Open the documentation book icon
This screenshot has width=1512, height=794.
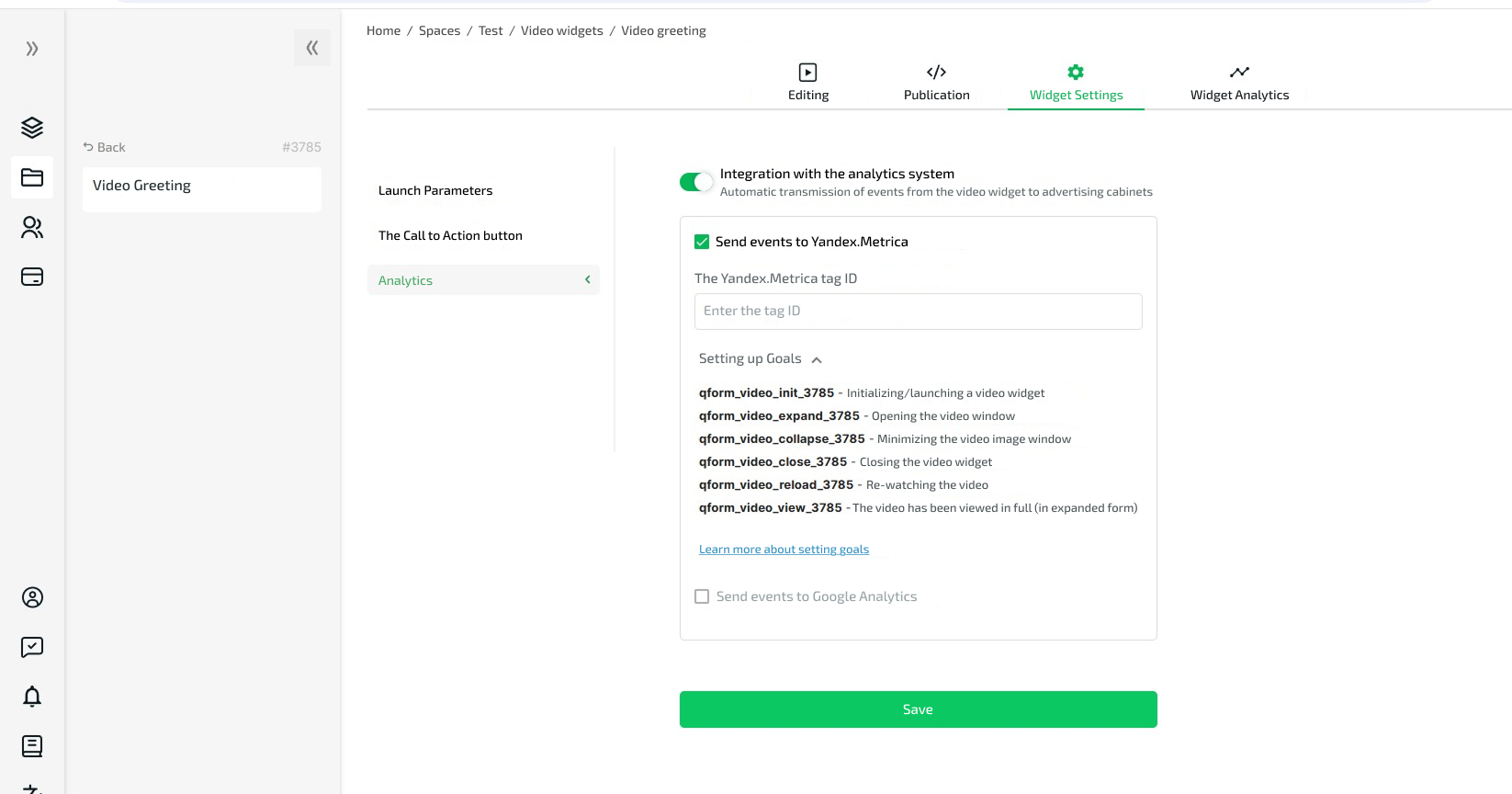32,746
